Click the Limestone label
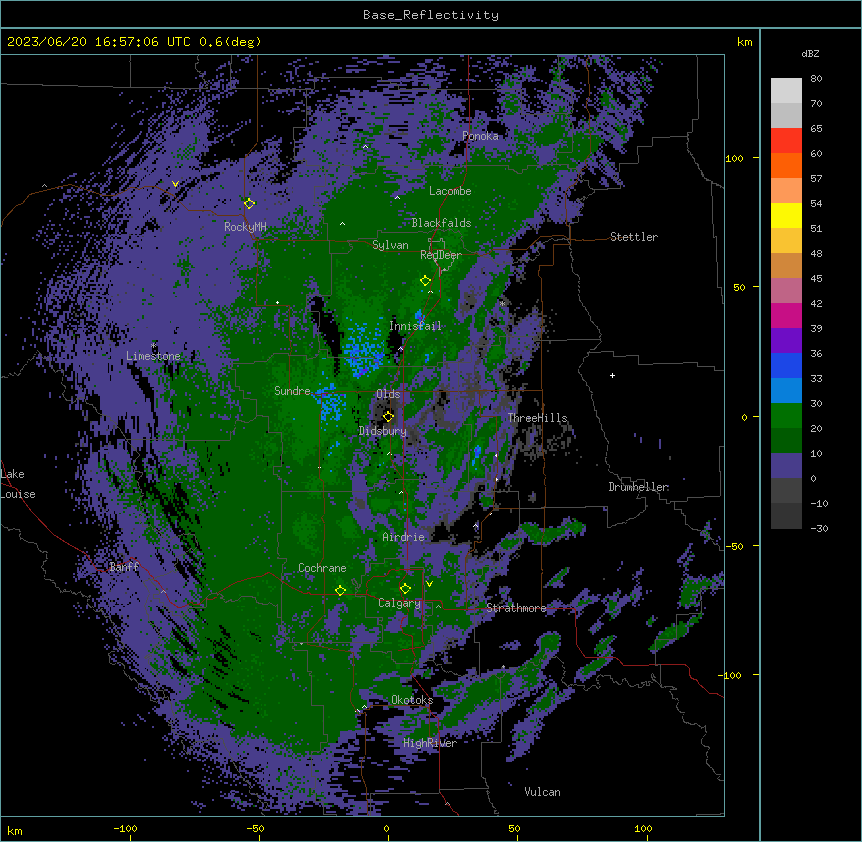The image size is (862, 842). (153, 356)
